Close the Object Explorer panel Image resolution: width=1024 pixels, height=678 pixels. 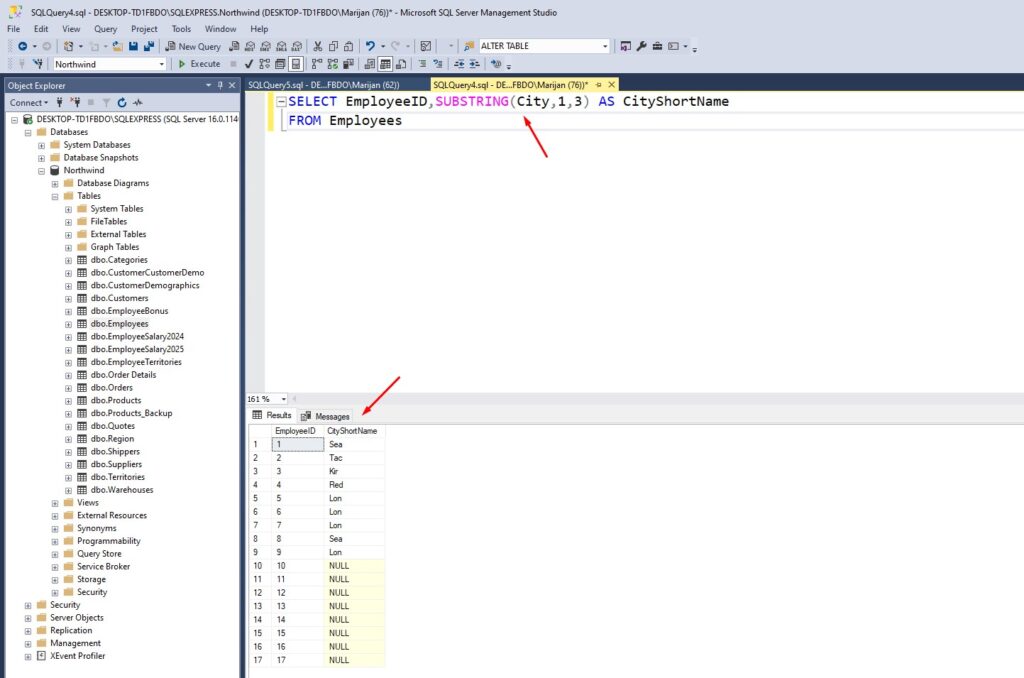click(x=232, y=86)
